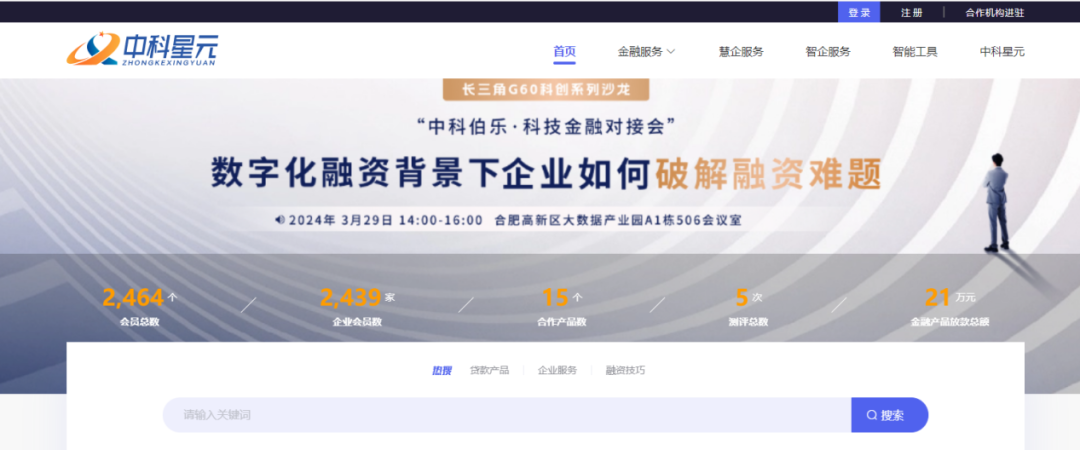This screenshot has width=1080, height=450.
Task: Focus the 请输入关键词 search field
Action: (x=507, y=415)
